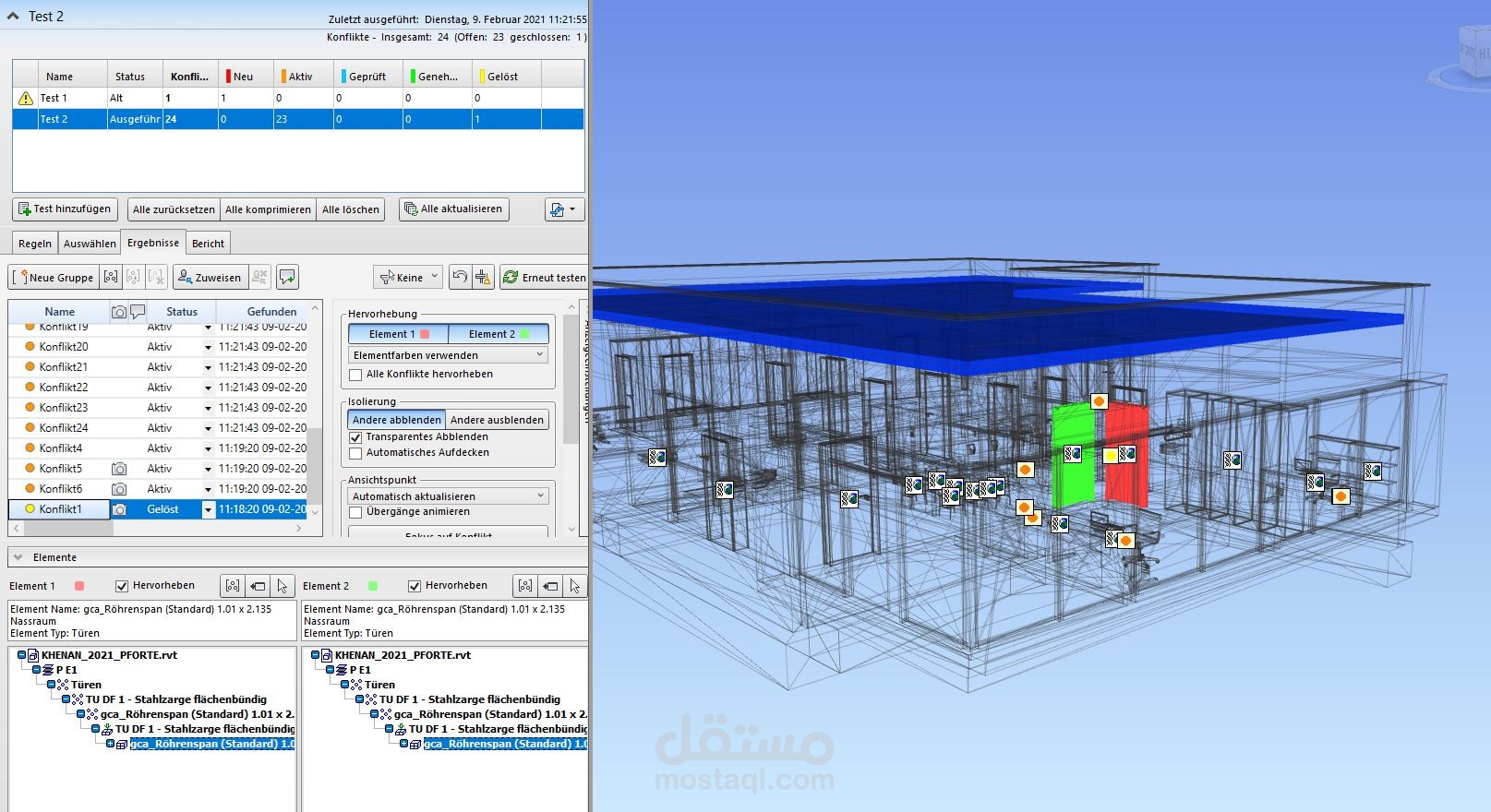Click the add comment speech bubble icon
The height and width of the screenshot is (812, 1491).
(x=287, y=277)
